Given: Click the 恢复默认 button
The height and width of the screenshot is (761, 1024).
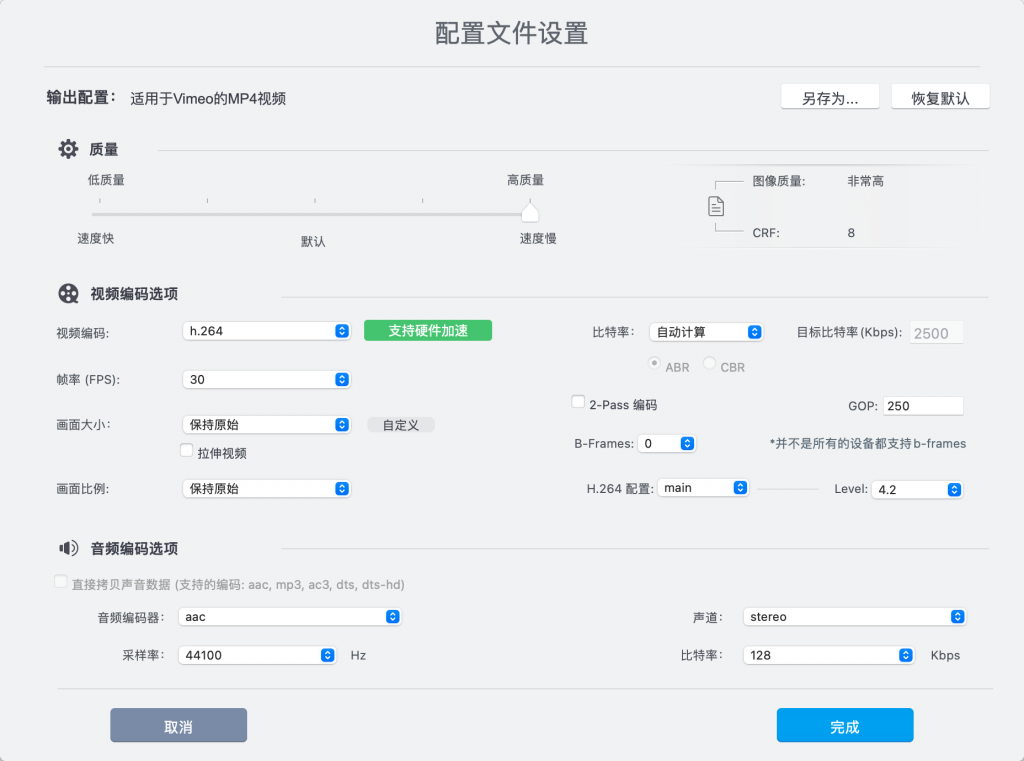Looking at the screenshot, I should (940, 96).
